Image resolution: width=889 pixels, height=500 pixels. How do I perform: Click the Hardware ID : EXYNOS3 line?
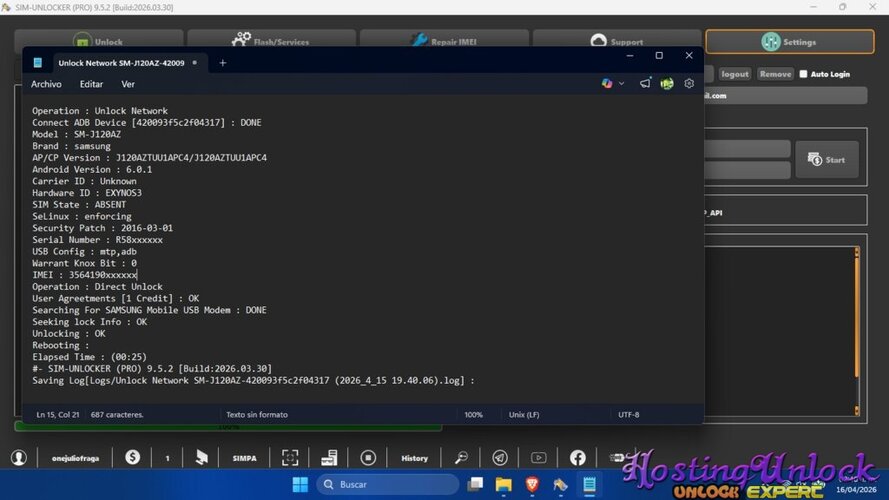point(87,193)
